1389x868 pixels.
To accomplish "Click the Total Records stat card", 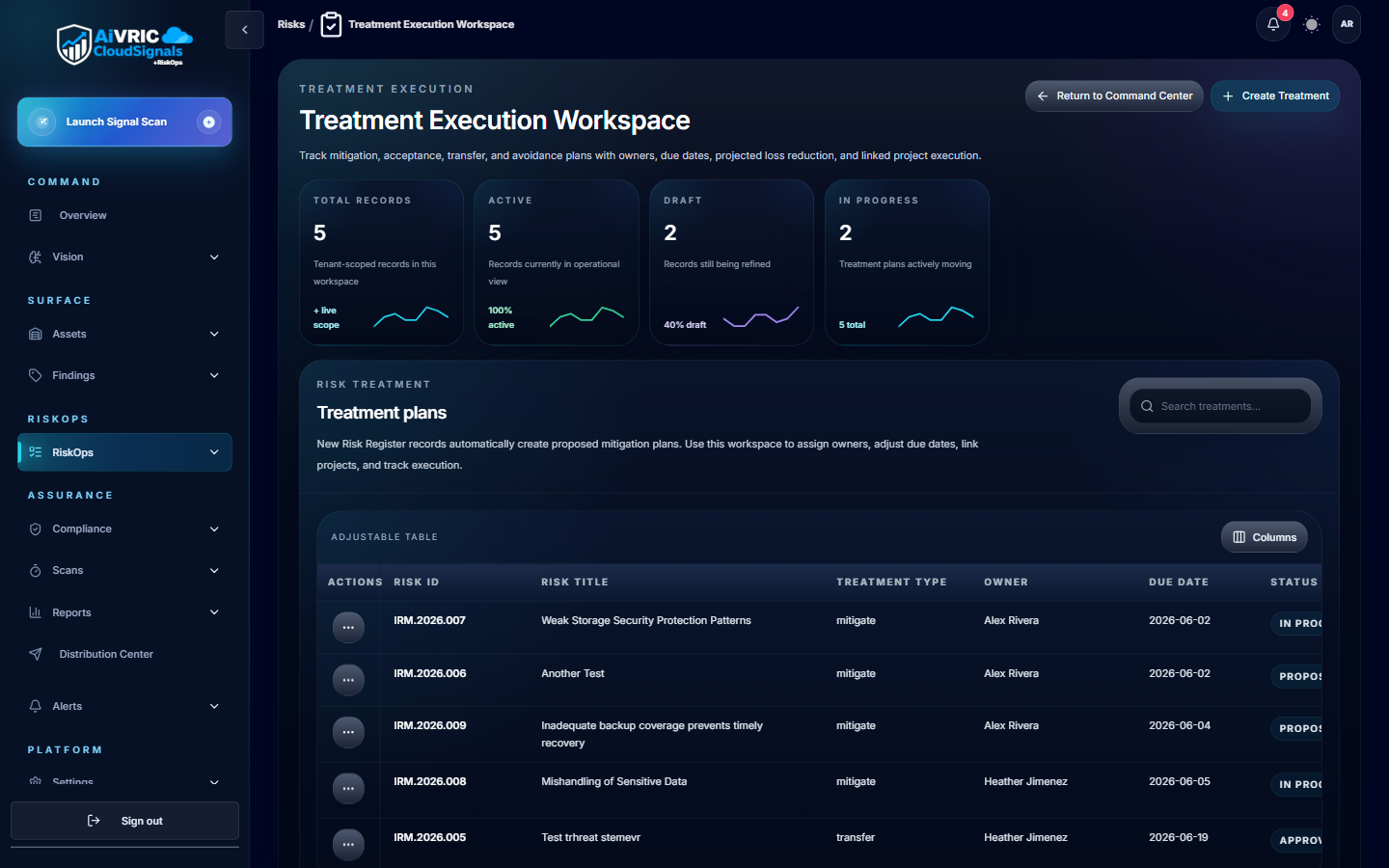I will pos(381,262).
